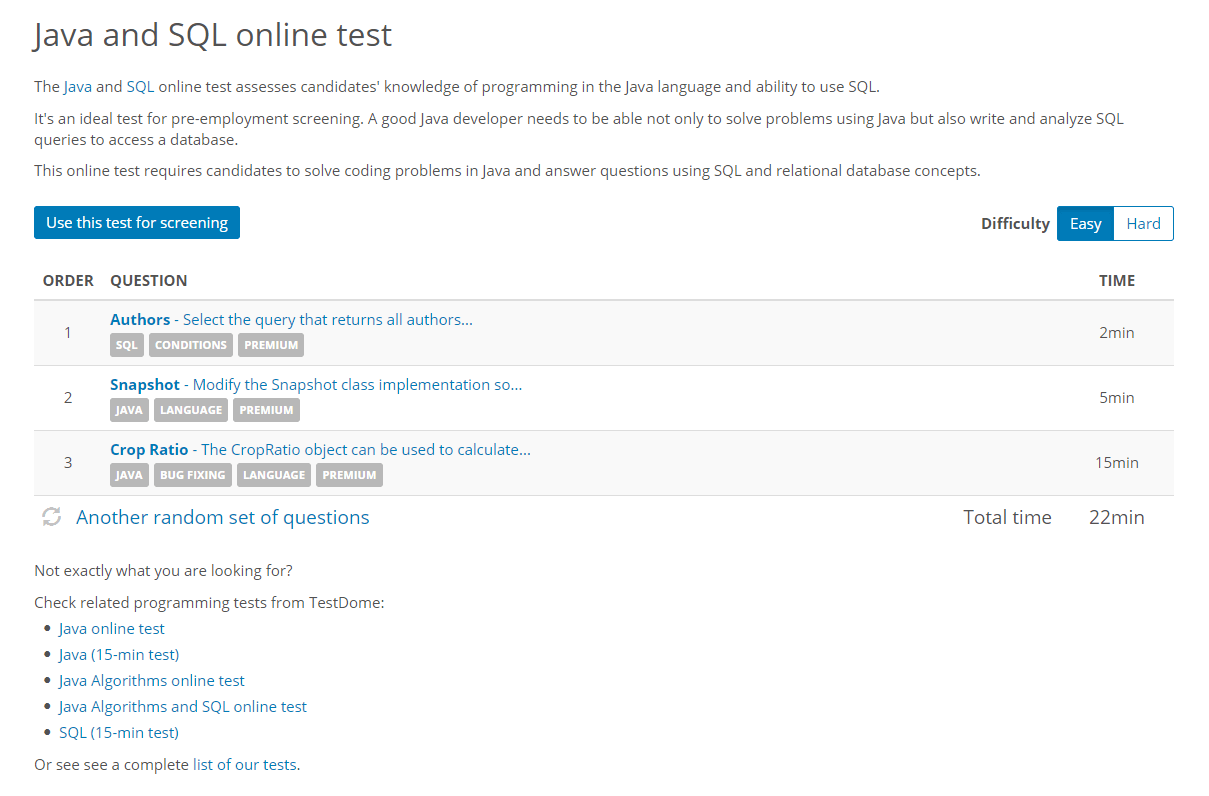The image size is (1209, 796).
Task: Click PREMIUM tag on Snapshot row
Action: click(266, 410)
